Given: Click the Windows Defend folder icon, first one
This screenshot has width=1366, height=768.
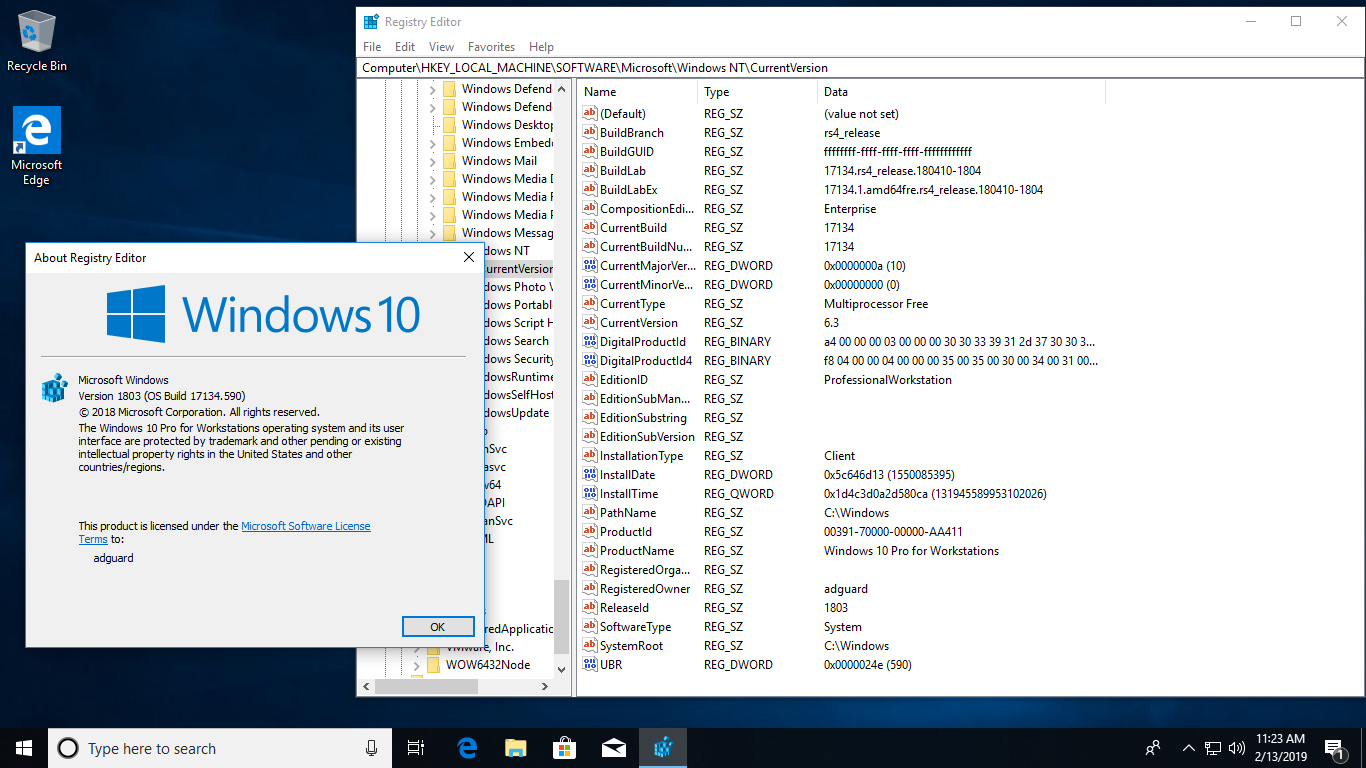Looking at the screenshot, I should click(448, 89).
